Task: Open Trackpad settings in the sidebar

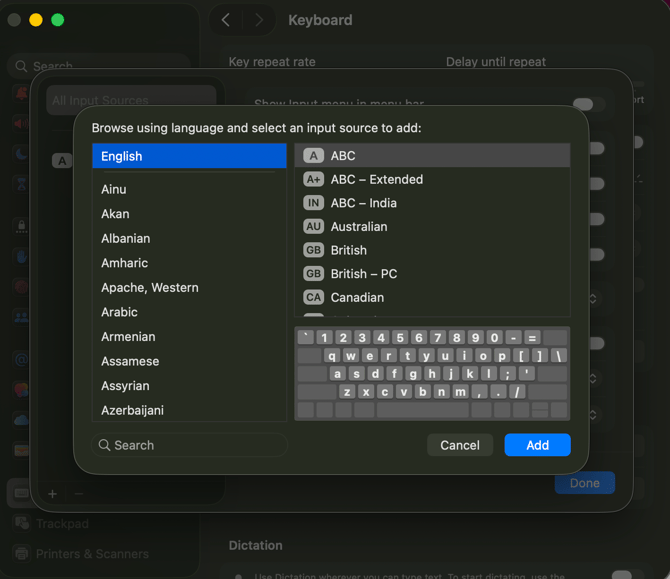Action: (x=62, y=523)
